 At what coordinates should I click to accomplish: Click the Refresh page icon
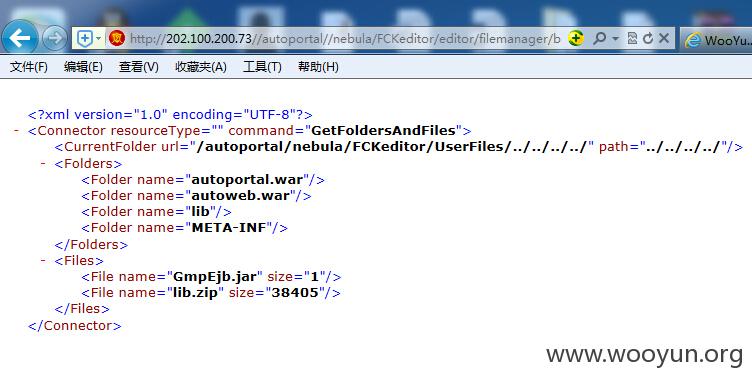648,38
